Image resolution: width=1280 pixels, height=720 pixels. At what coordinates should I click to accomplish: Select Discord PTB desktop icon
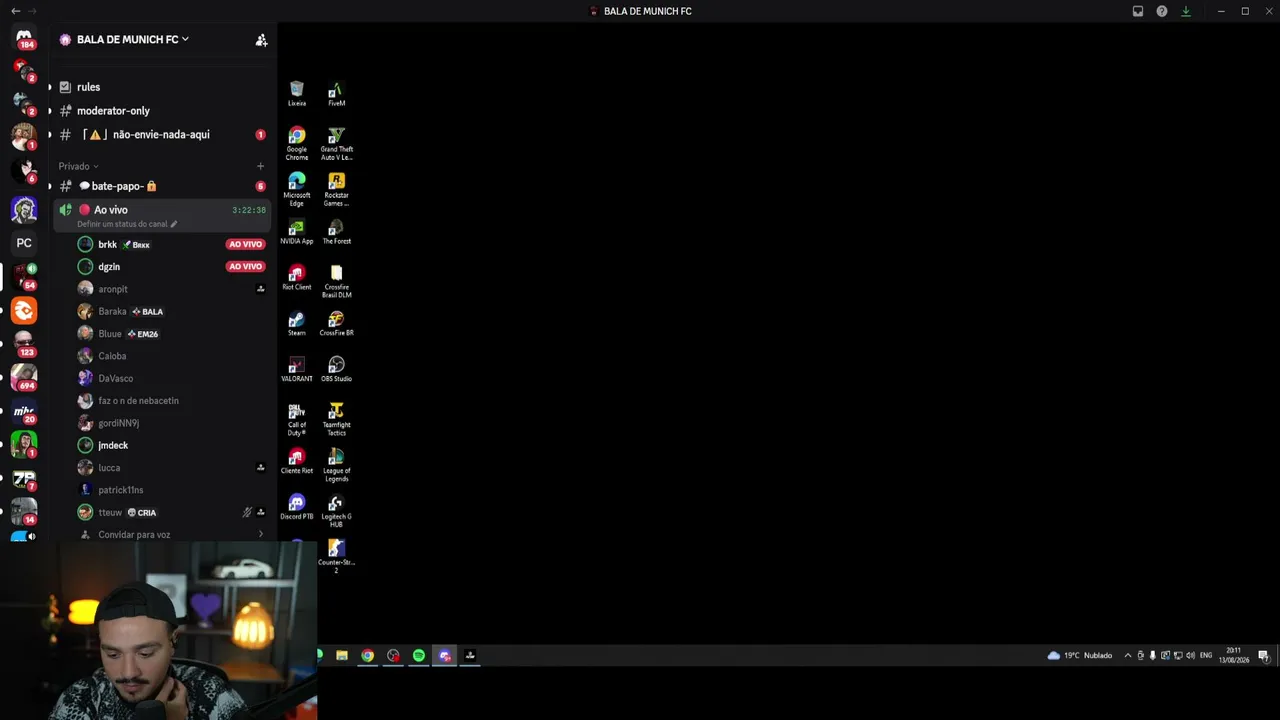(x=297, y=507)
